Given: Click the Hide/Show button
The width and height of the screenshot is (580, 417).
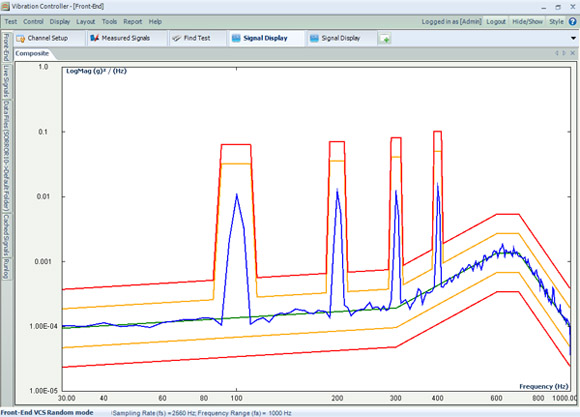Looking at the screenshot, I should click(x=527, y=21).
